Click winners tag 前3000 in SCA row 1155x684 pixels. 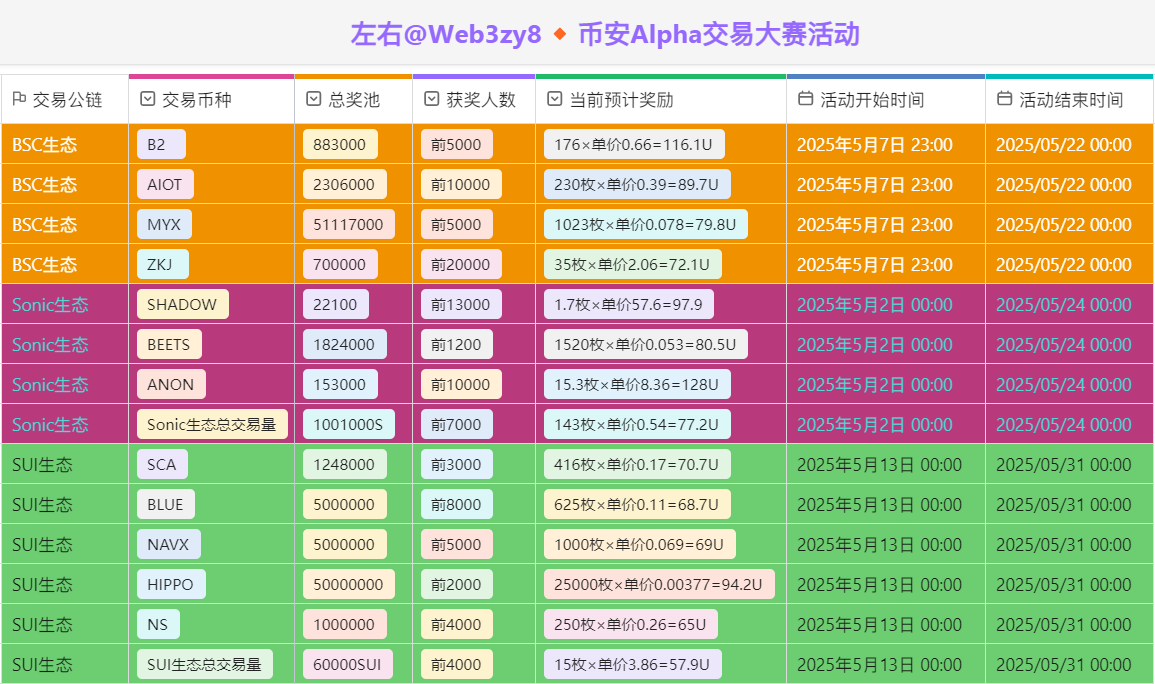pyautogui.click(x=457, y=465)
